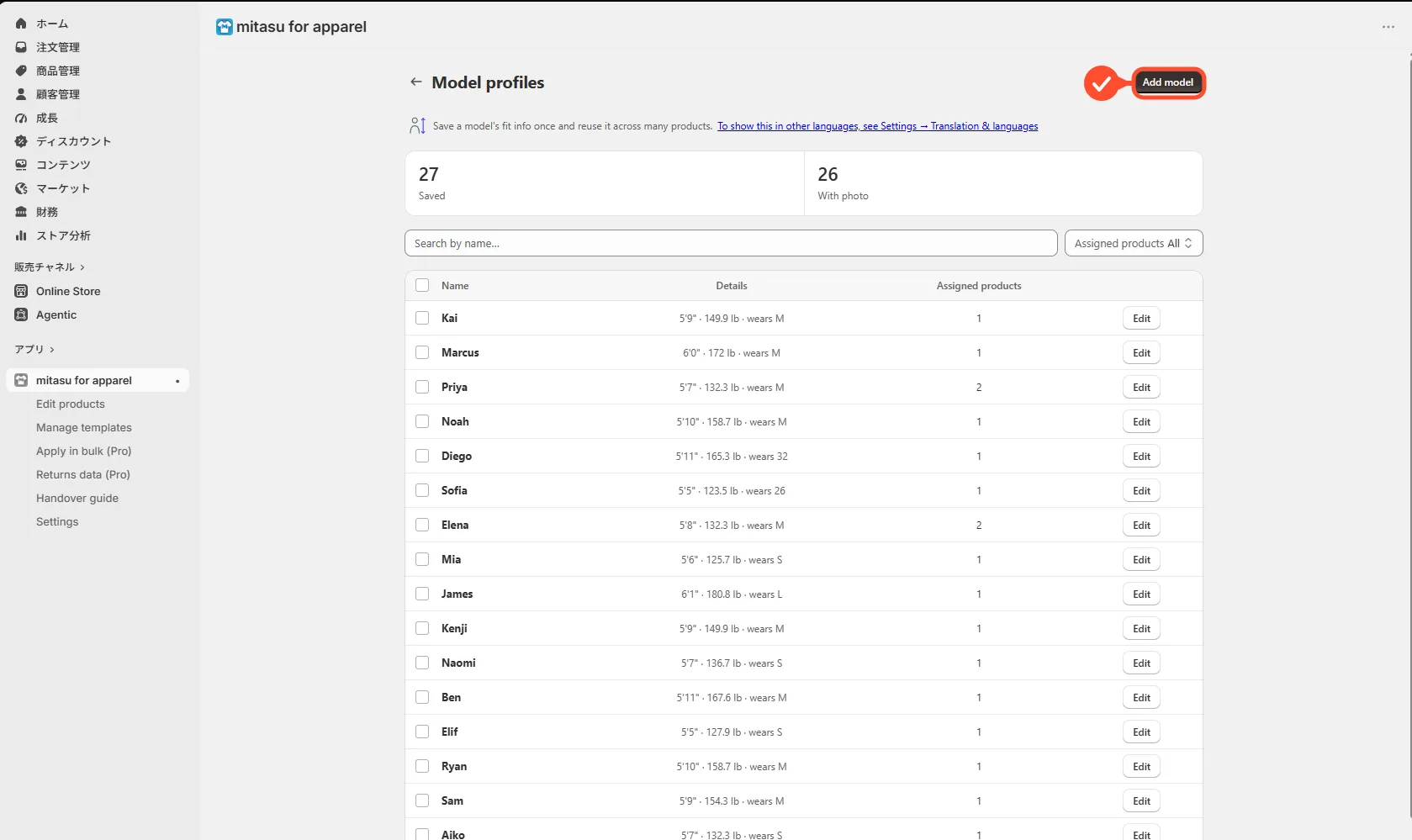Viewport: 1412px width, 840px height.
Task: Check the box for Noah
Action: pyautogui.click(x=422, y=421)
